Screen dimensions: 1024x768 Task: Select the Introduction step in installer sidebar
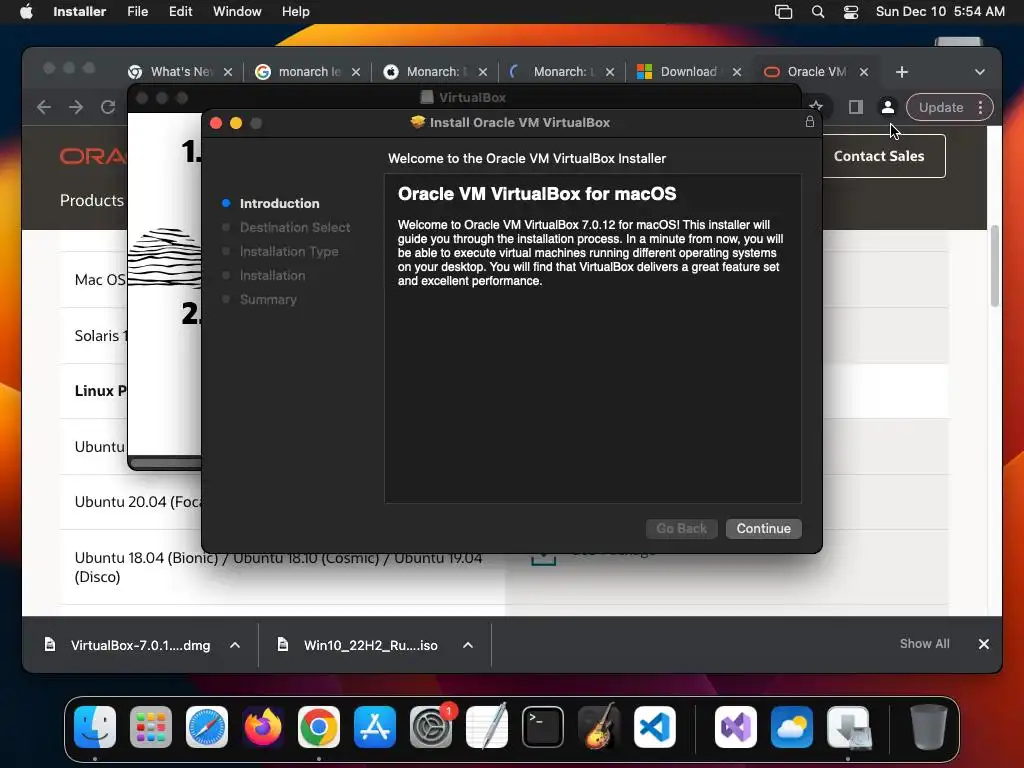click(x=279, y=203)
